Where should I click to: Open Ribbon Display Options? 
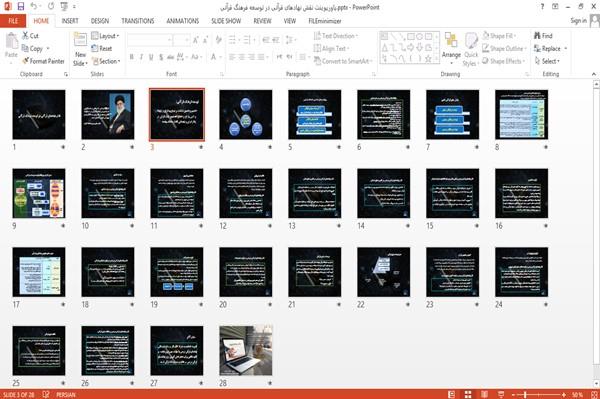coord(555,7)
